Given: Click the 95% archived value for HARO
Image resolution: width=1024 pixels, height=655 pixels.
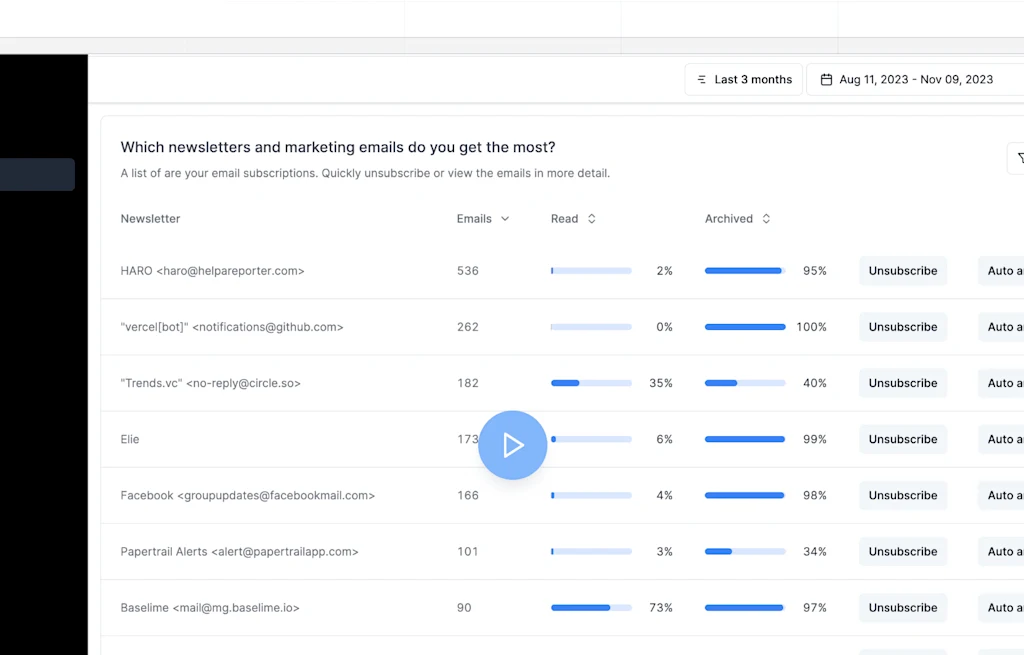Looking at the screenshot, I should [x=814, y=270].
